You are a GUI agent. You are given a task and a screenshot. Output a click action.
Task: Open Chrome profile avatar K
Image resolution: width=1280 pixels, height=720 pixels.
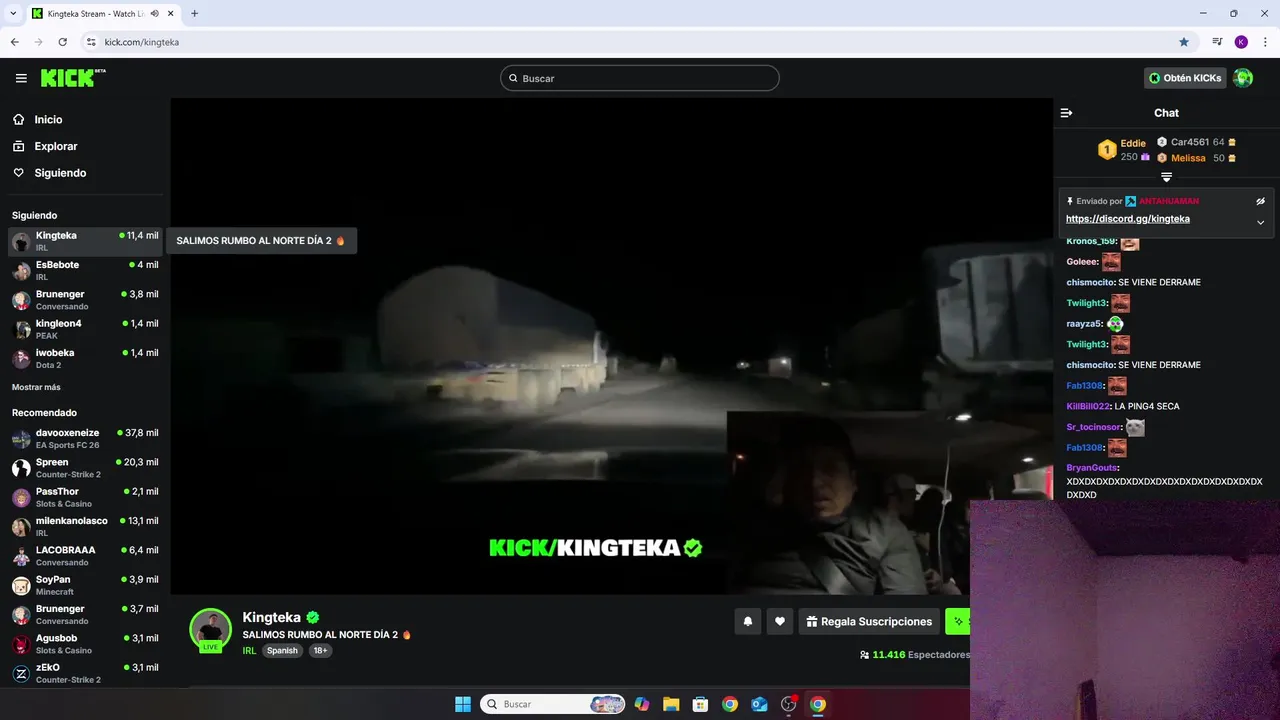(x=1241, y=42)
